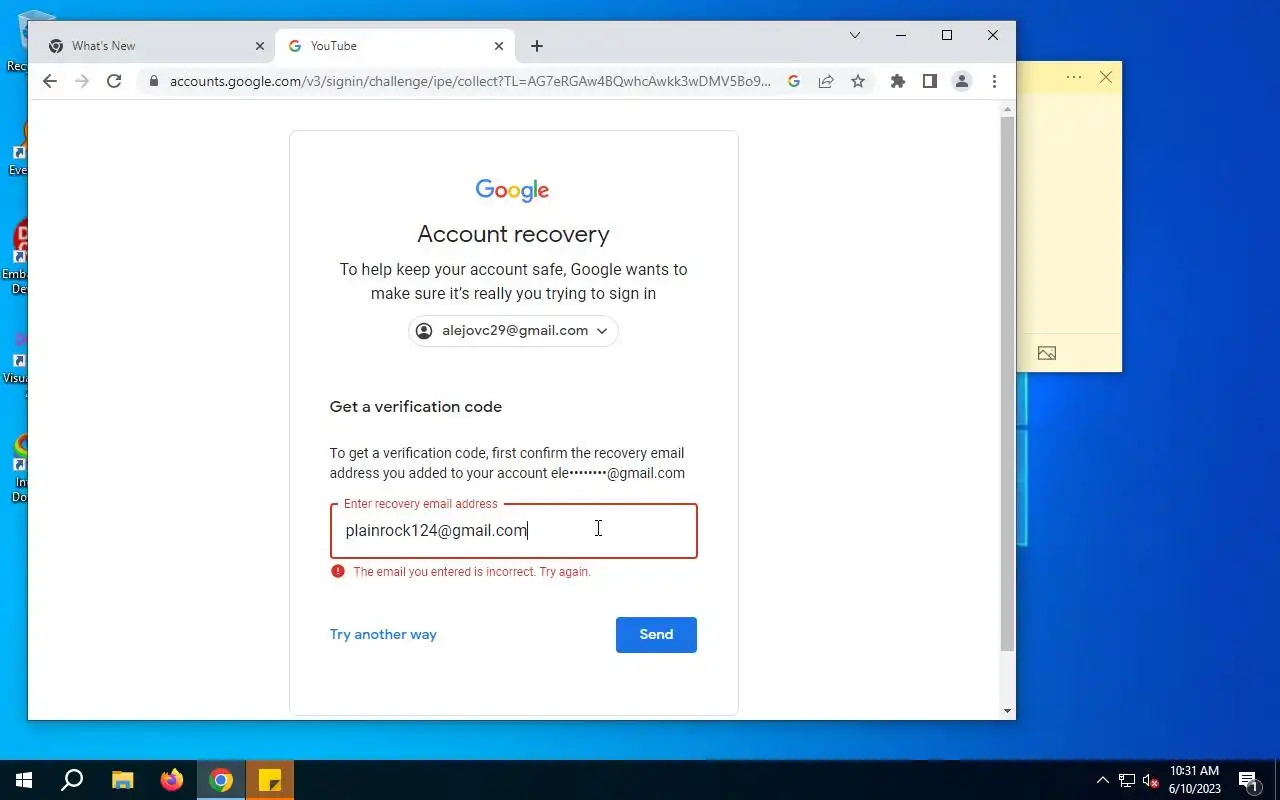Screen dimensions: 1280x800
Task: Click Try another way link
Action: point(383,634)
